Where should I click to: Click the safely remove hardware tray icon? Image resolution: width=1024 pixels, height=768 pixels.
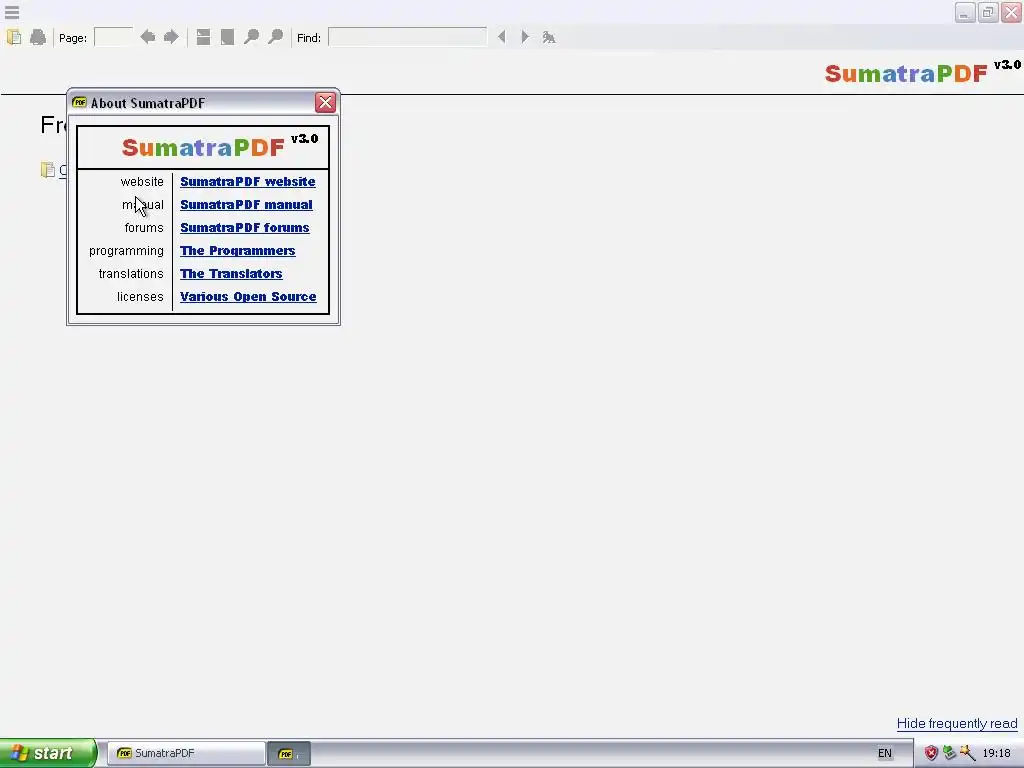949,753
